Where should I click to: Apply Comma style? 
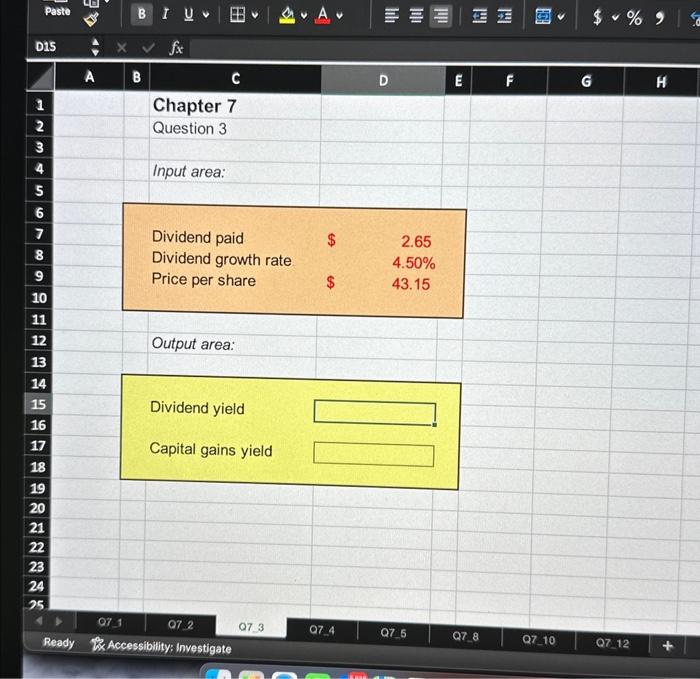pyautogui.click(x=659, y=18)
